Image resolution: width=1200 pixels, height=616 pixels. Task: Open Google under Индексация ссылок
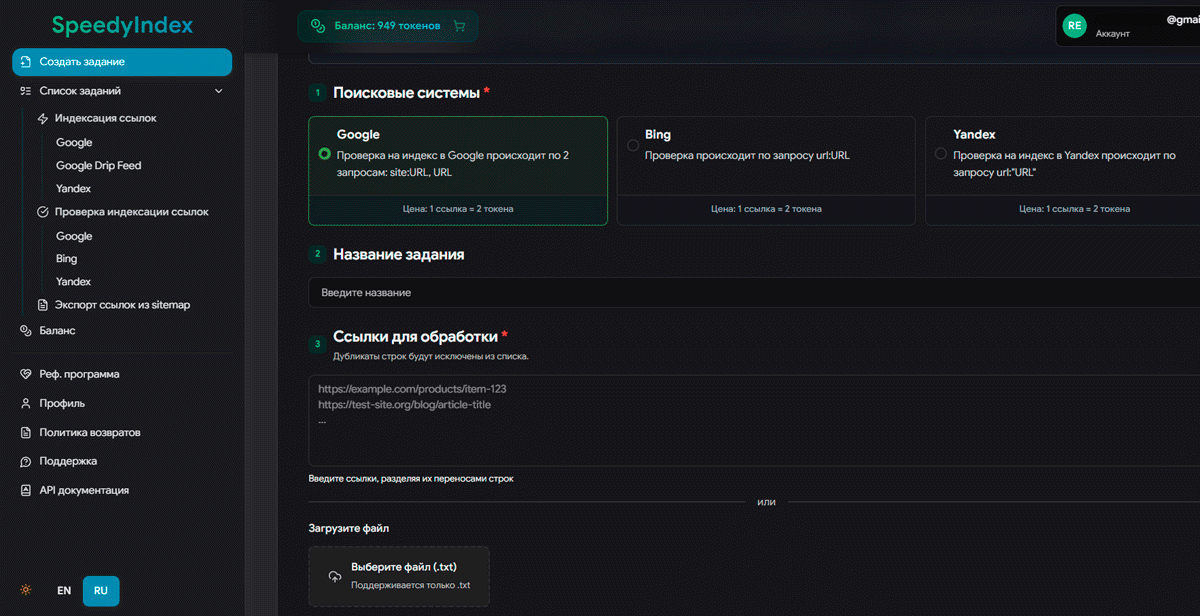pyautogui.click(x=74, y=143)
